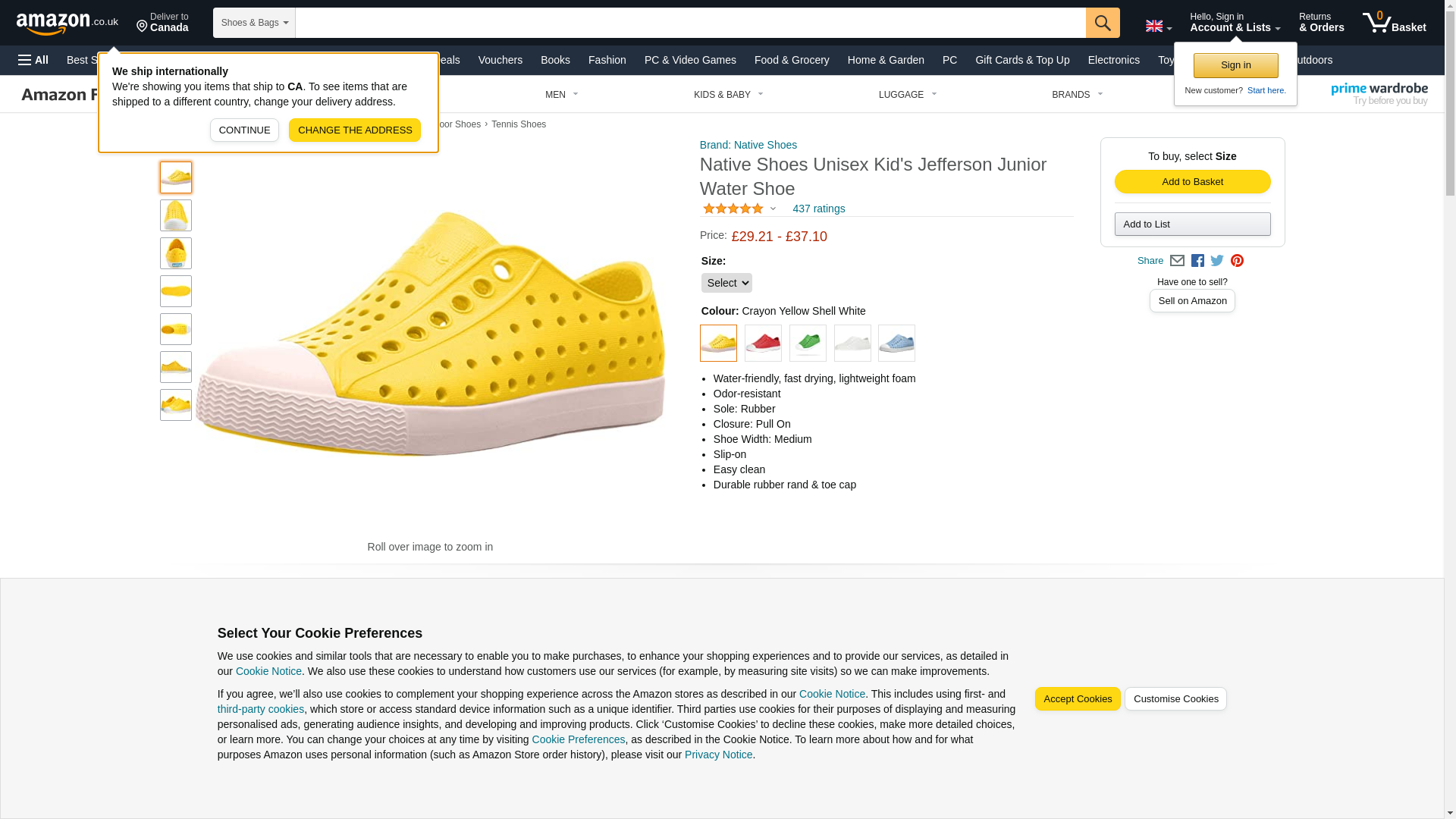The width and height of the screenshot is (1456, 819).
Task: Go to the Amazon.co.uk home logo
Action: tap(67, 23)
